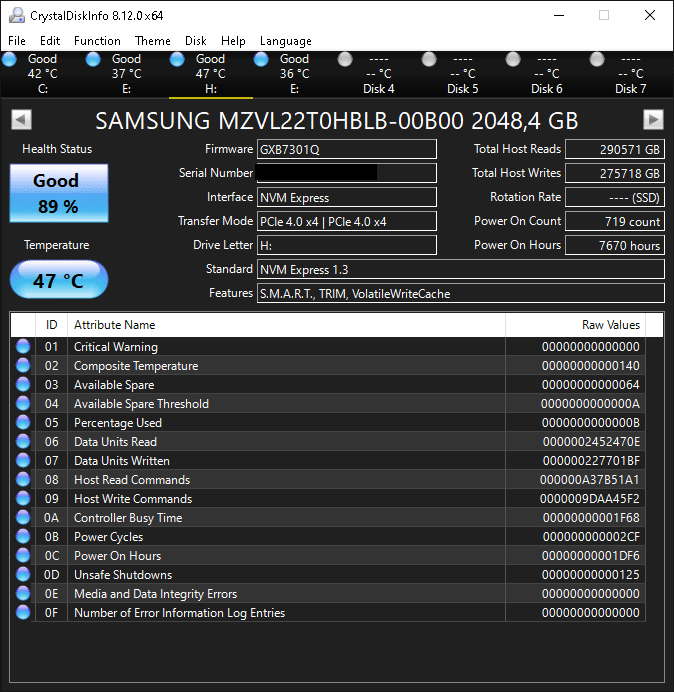The height and width of the screenshot is (692, 674).
Task: Click the Features field with TRIM
Action: point(461,293)
